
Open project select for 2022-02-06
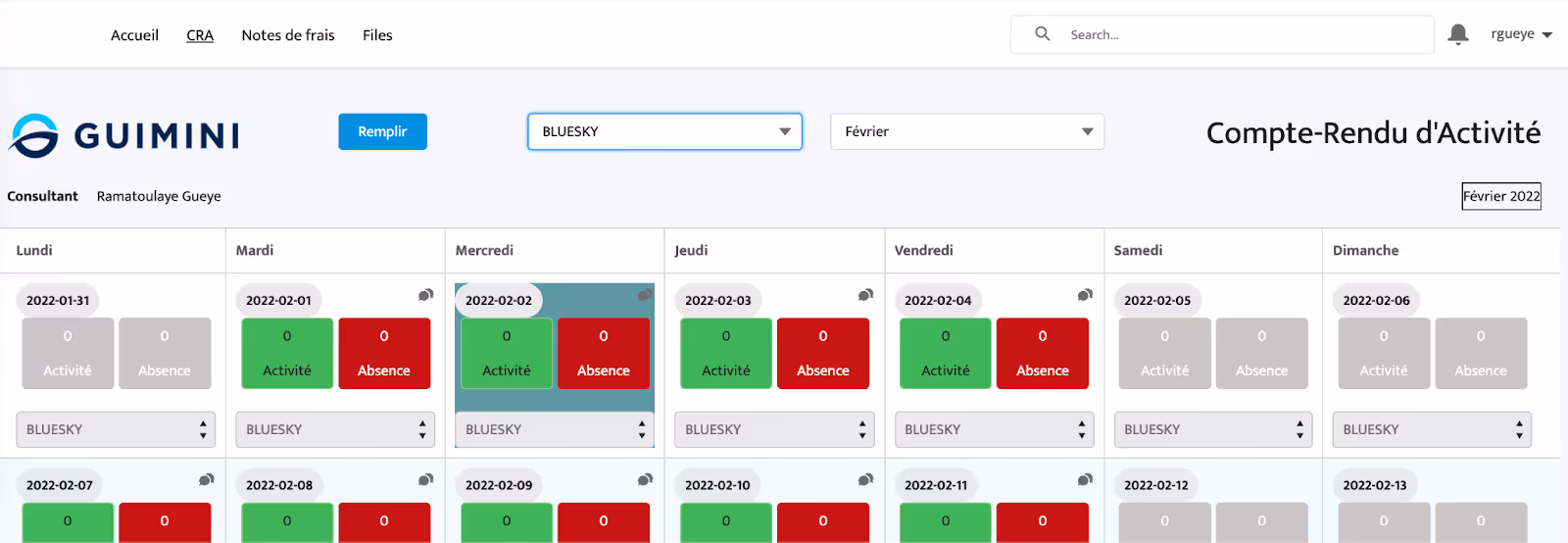(1432, 429)
